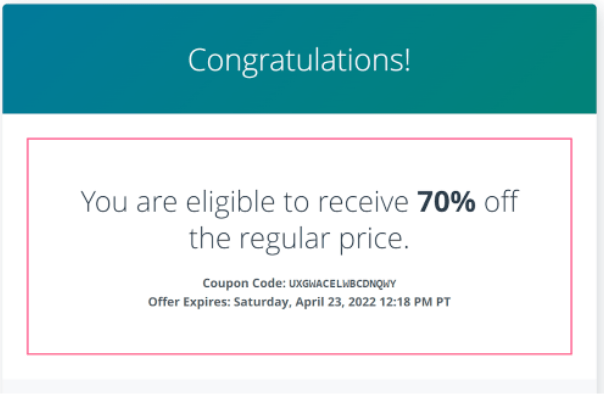Click the 'Coupon Code:' label
The image size is (604, 403).
pos(244,283)
